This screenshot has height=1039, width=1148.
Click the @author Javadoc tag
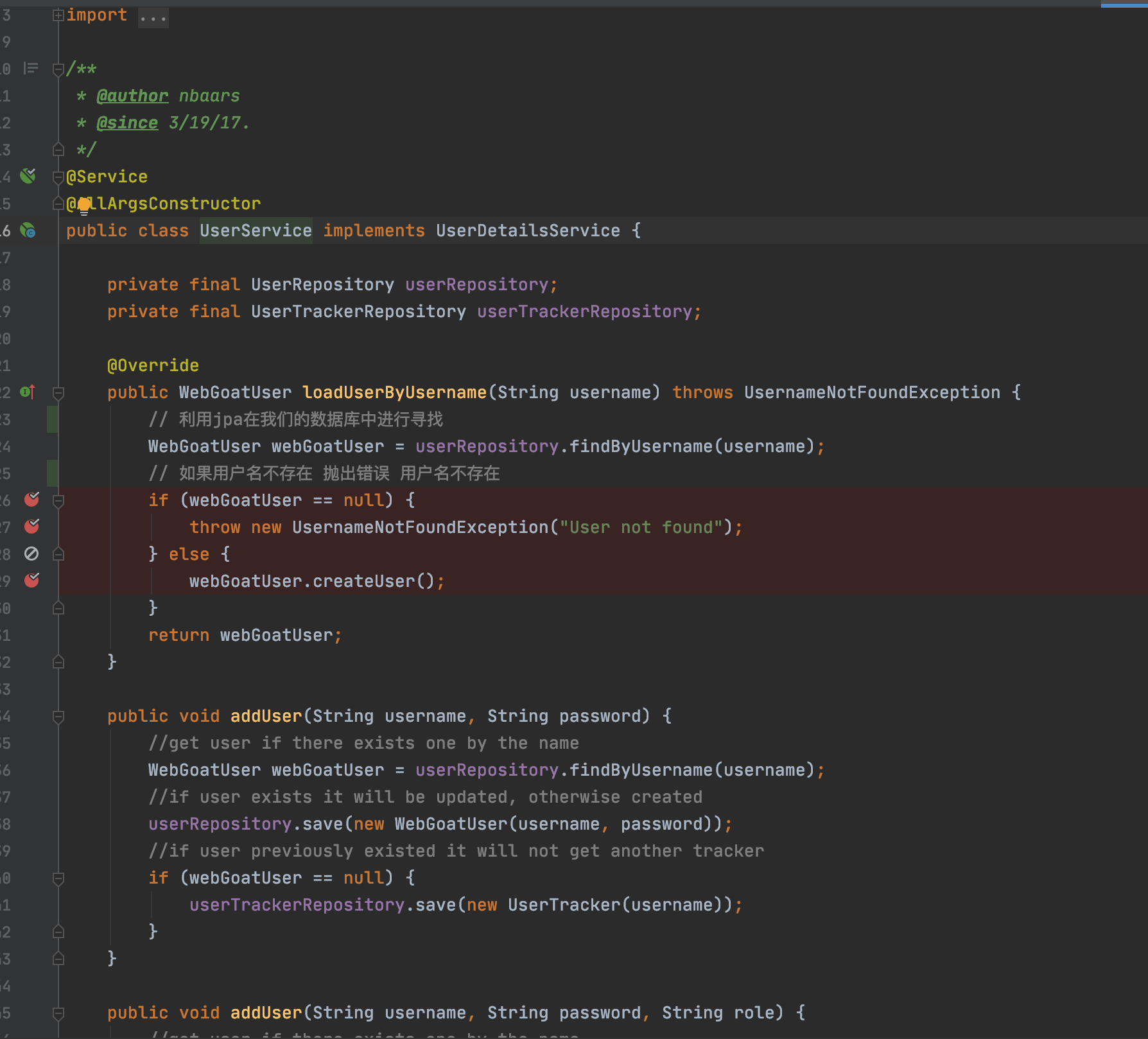click(132, 96)
